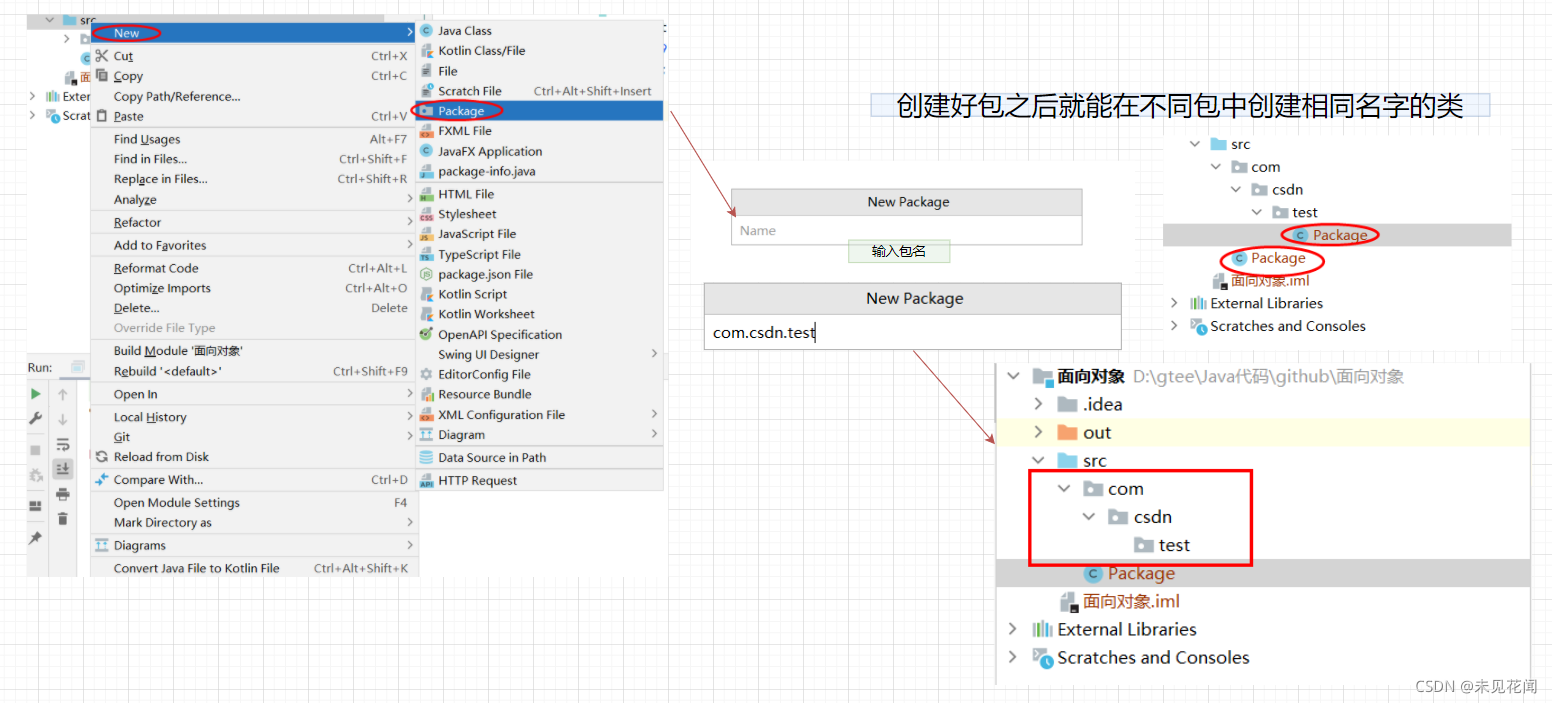Click the empty Name field in New Package
Viewport: 1552px width, 703px height.
[907, 231]
